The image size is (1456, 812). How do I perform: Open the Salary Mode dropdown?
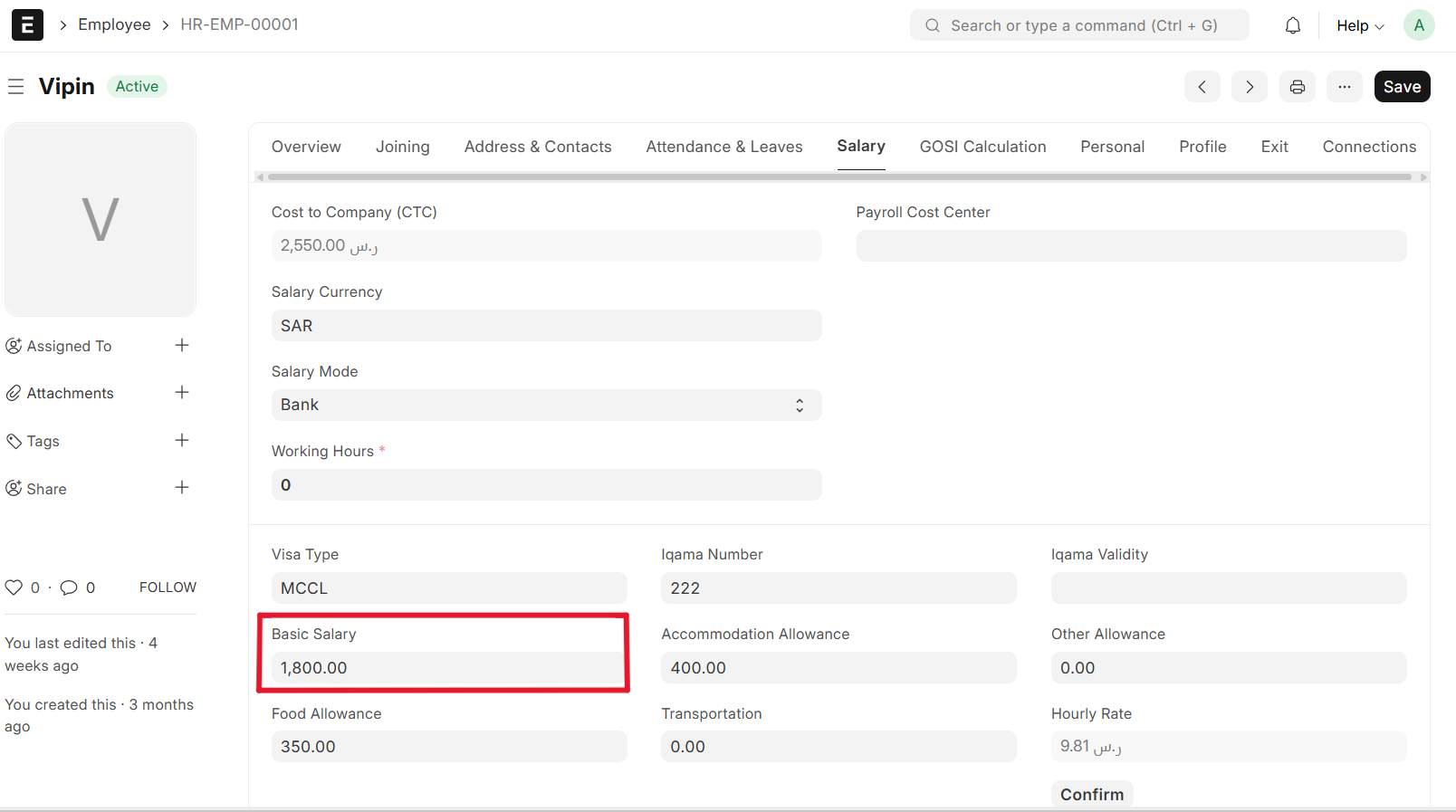click(x=546, y=405)
